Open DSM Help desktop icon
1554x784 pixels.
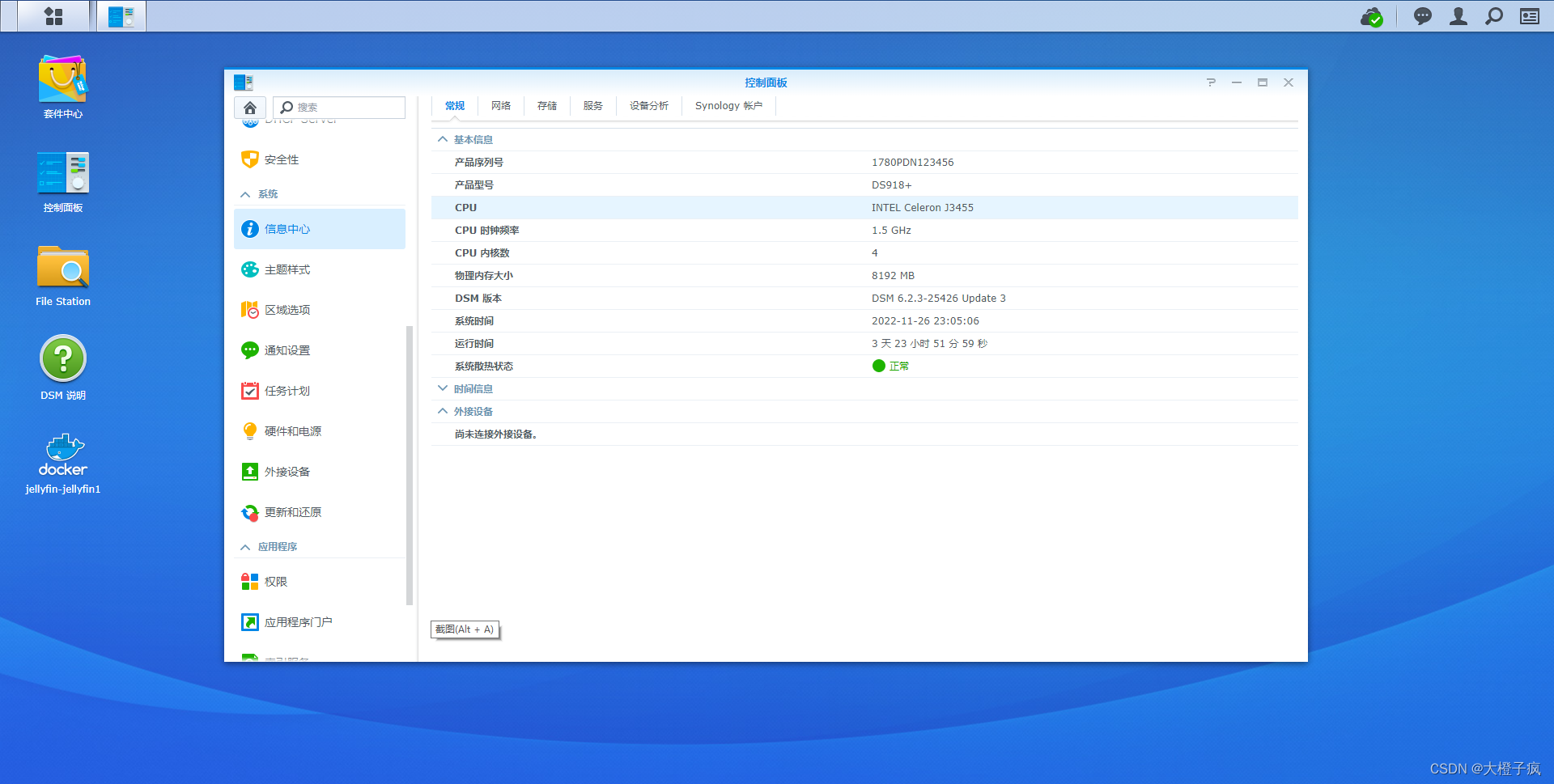tap(63, 368)
